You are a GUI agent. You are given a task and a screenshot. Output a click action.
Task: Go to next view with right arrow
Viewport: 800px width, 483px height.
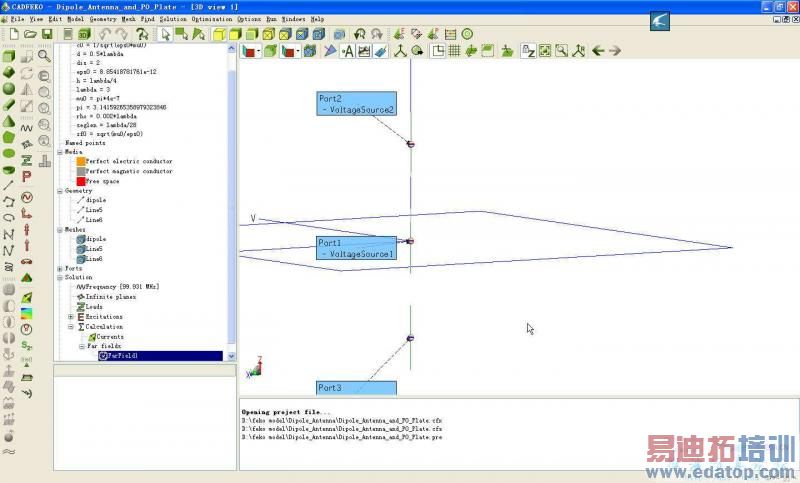point(615,50)
